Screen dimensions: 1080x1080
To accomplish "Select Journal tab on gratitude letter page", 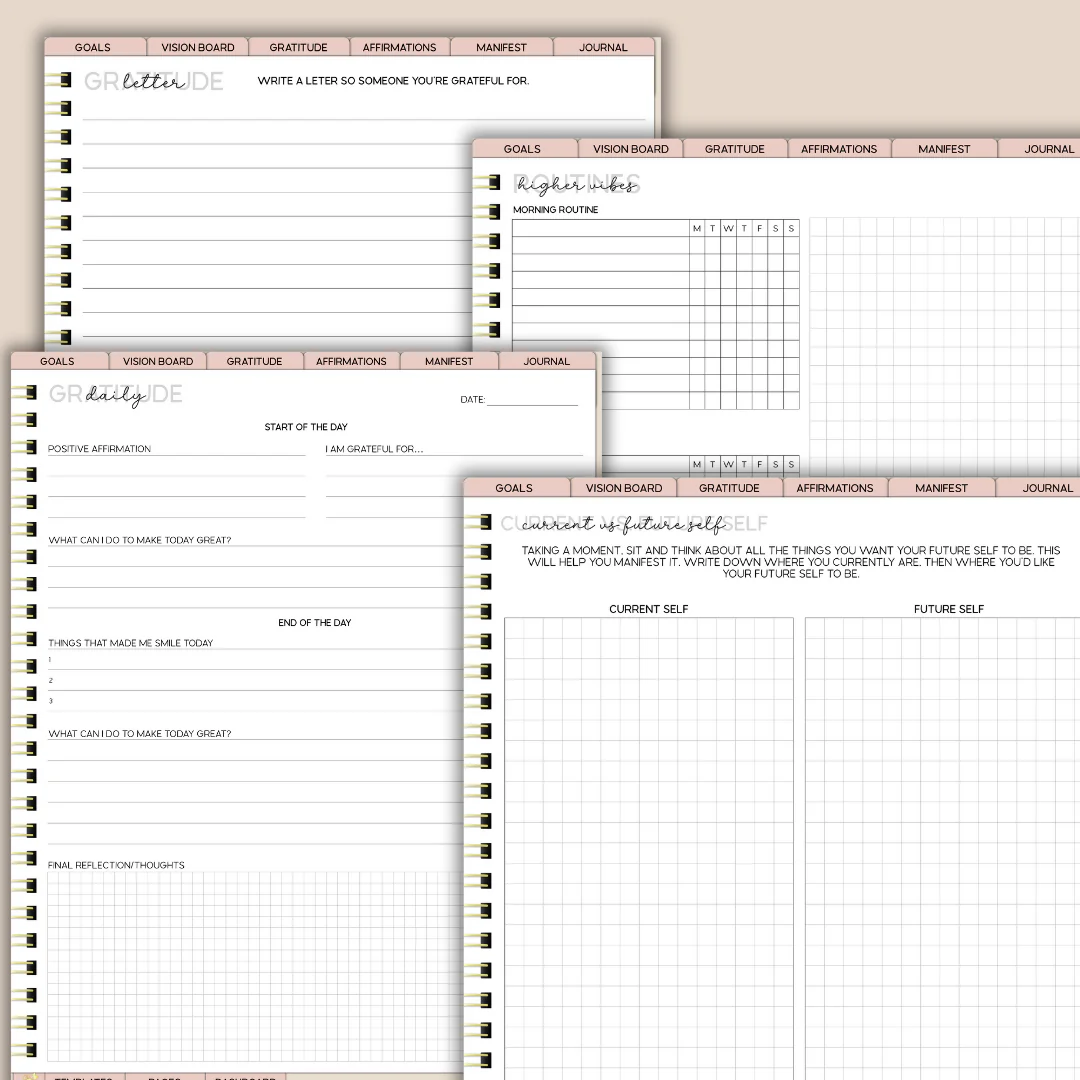I will point(603,47).
